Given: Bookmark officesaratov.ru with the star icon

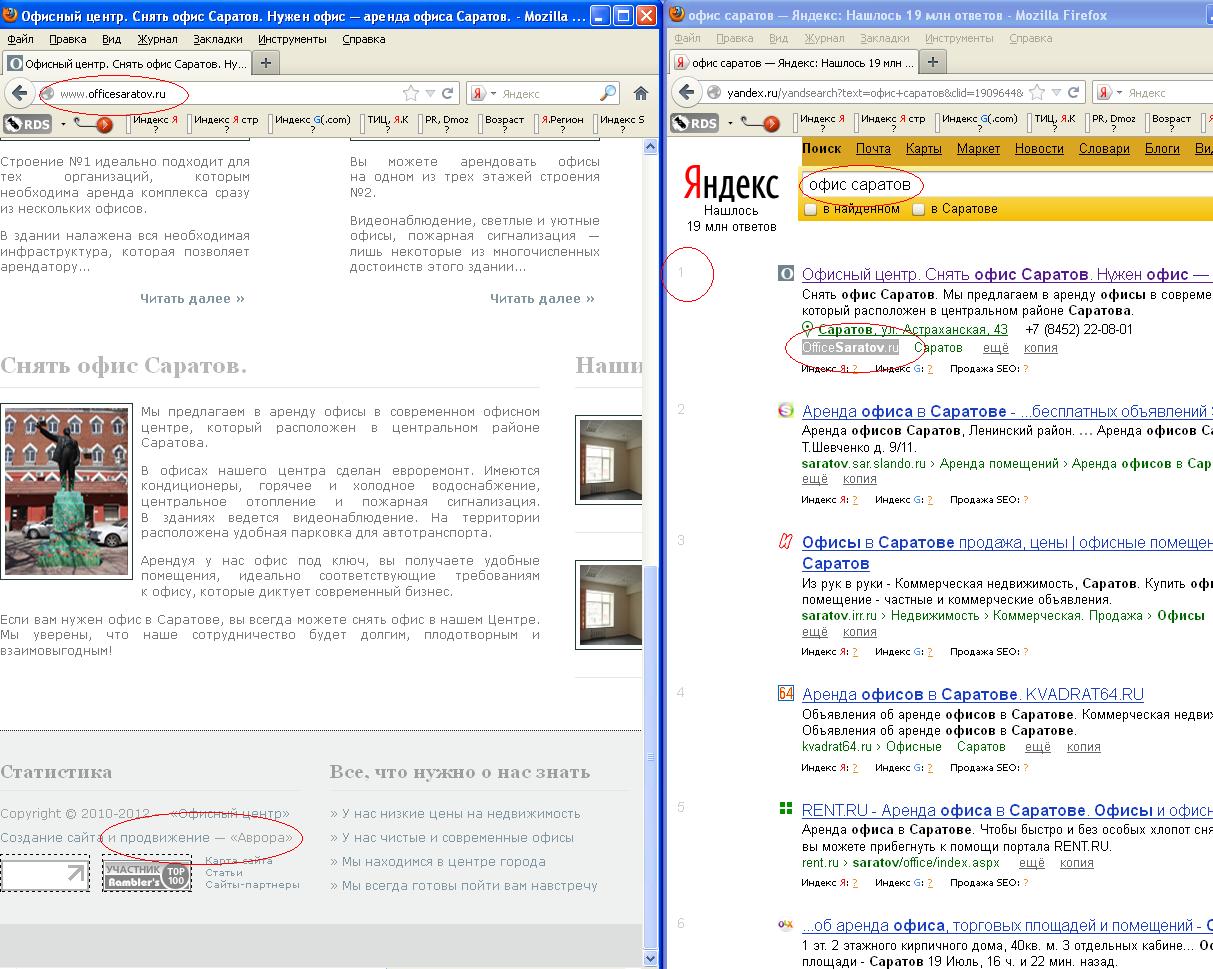Looking at the screenshot, I should (x=411, y=93).
